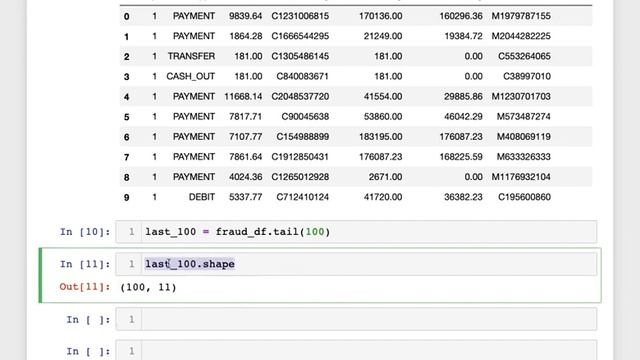Click amount value 5337.77

(245, 197)
